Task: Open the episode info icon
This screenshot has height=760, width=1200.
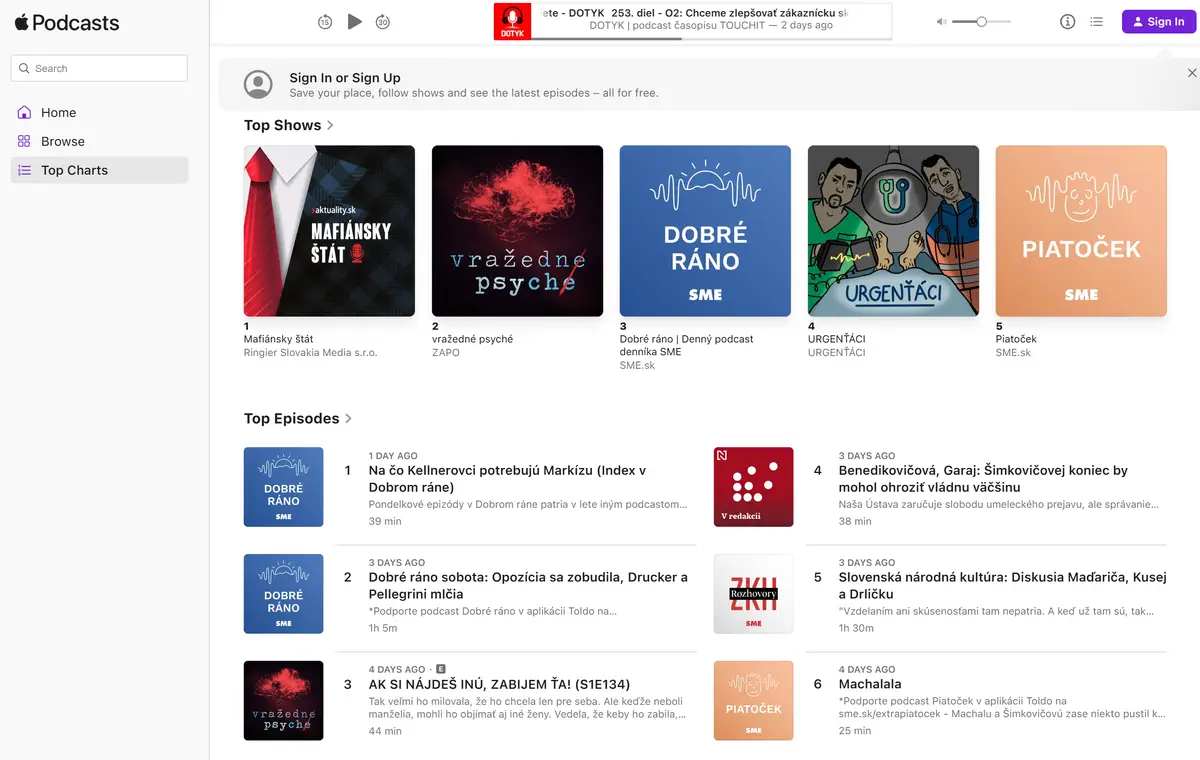Action: pos(1068,22)
